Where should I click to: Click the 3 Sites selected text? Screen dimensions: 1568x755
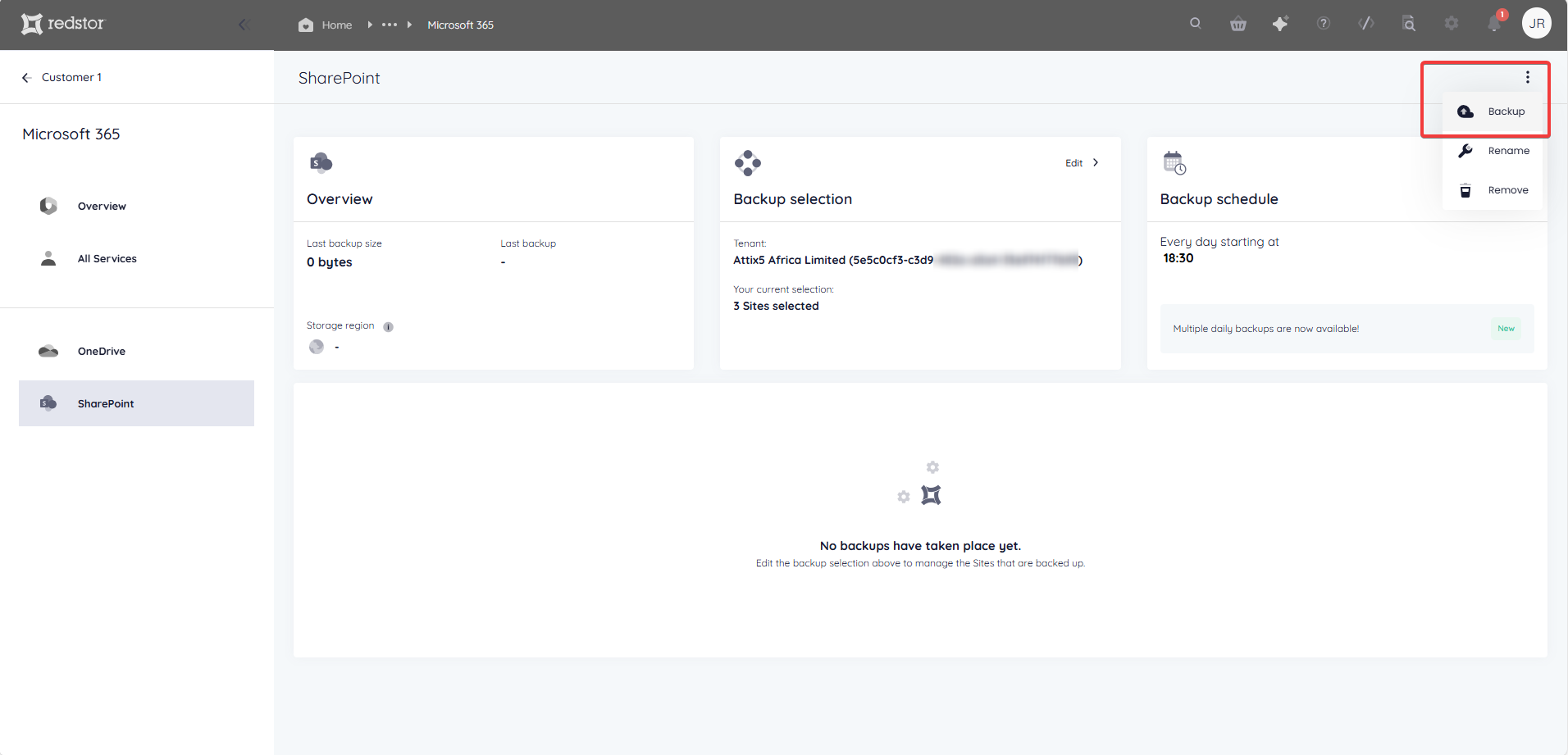776,306
